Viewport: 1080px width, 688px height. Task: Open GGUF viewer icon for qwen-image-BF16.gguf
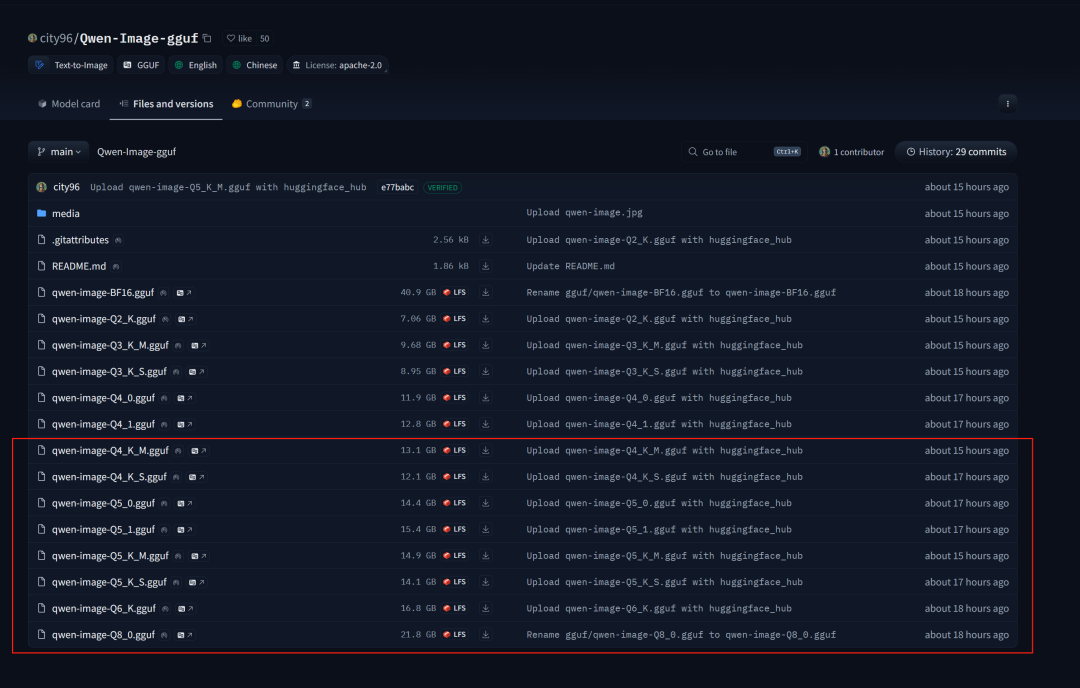point(184,293)
